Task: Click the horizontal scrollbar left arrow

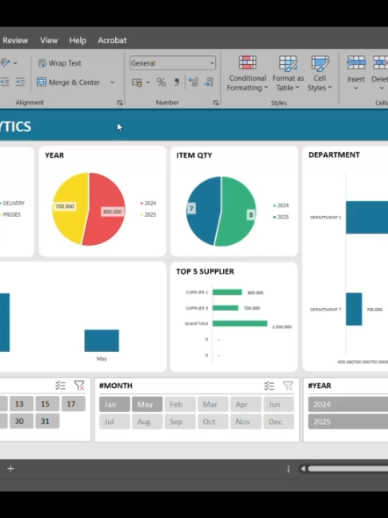Action: (x=303, y=469)
